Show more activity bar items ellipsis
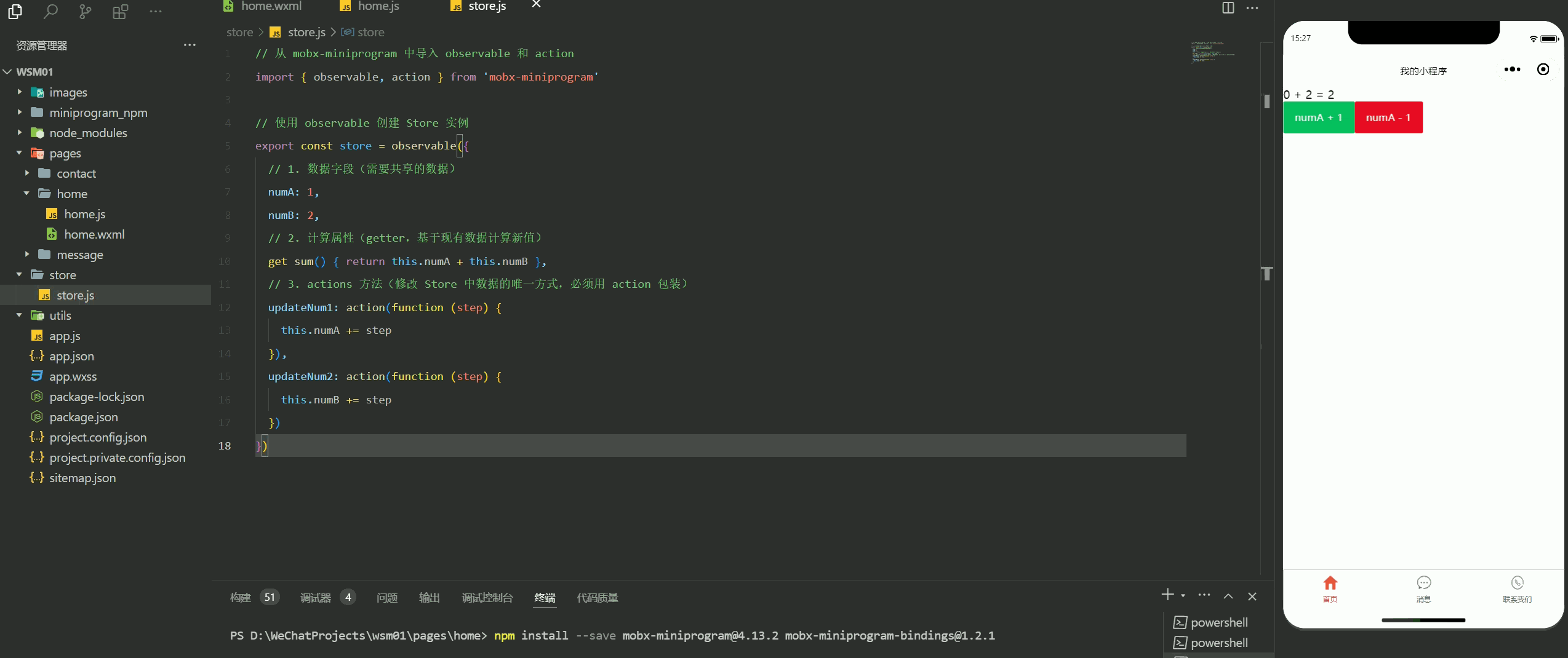This screenshot has width=1568, height=658. click(x=156, y=11)
